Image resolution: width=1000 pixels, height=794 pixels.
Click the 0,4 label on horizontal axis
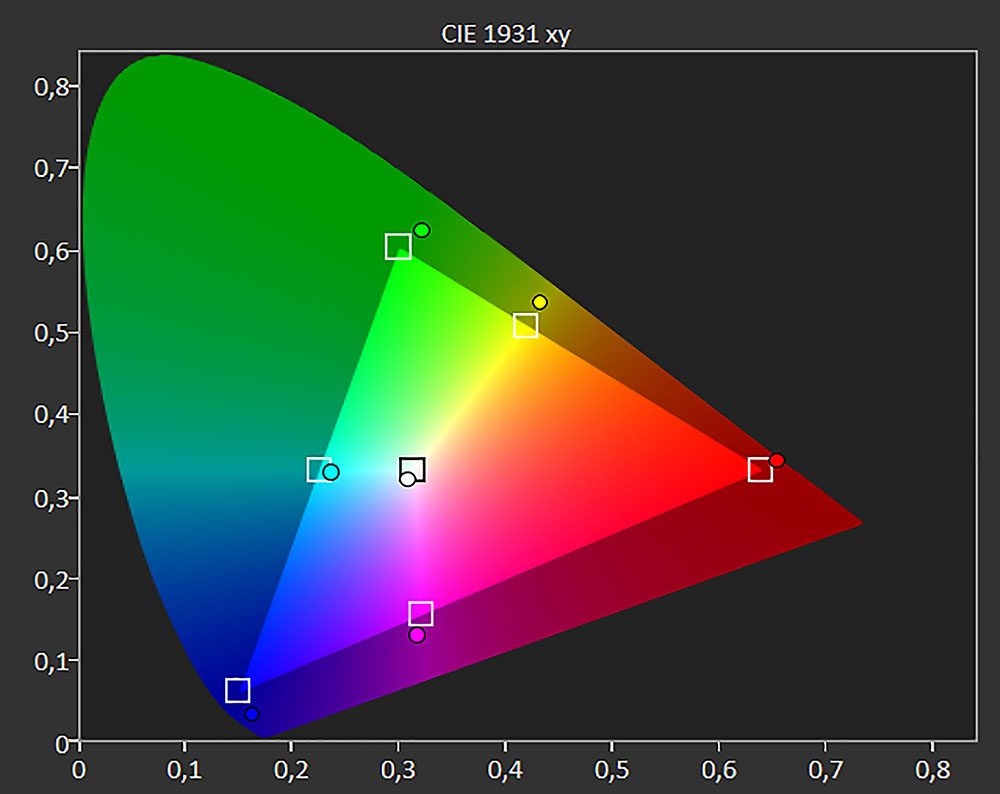point(505,773)
